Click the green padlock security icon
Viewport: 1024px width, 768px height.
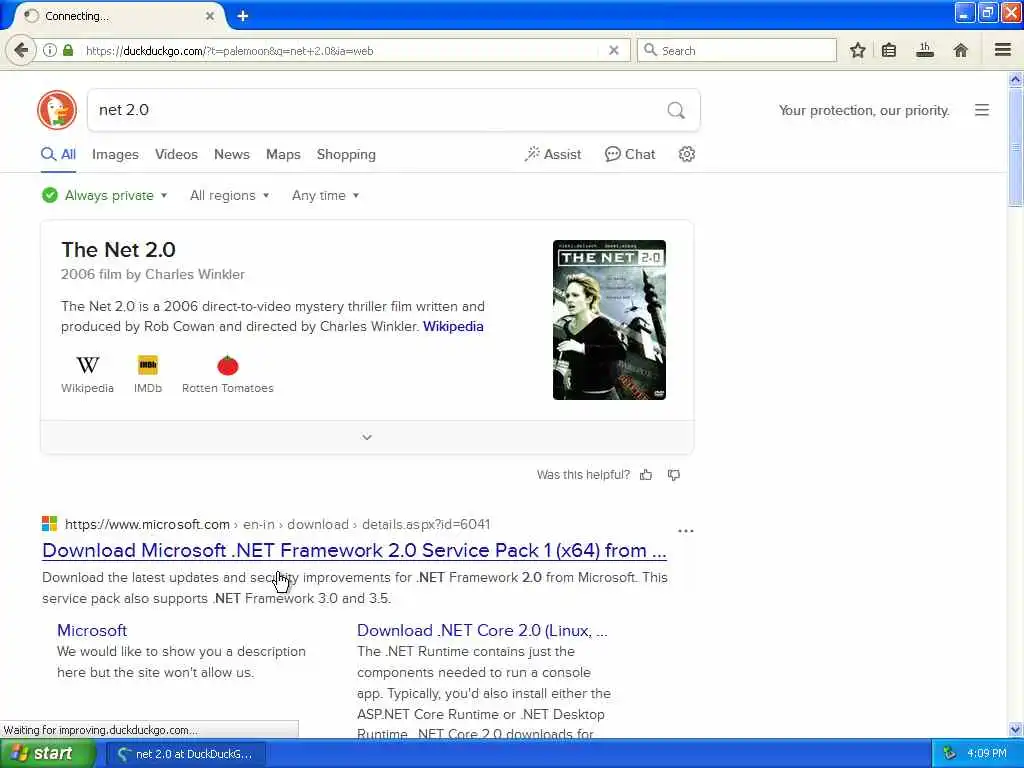coord(68,50)
